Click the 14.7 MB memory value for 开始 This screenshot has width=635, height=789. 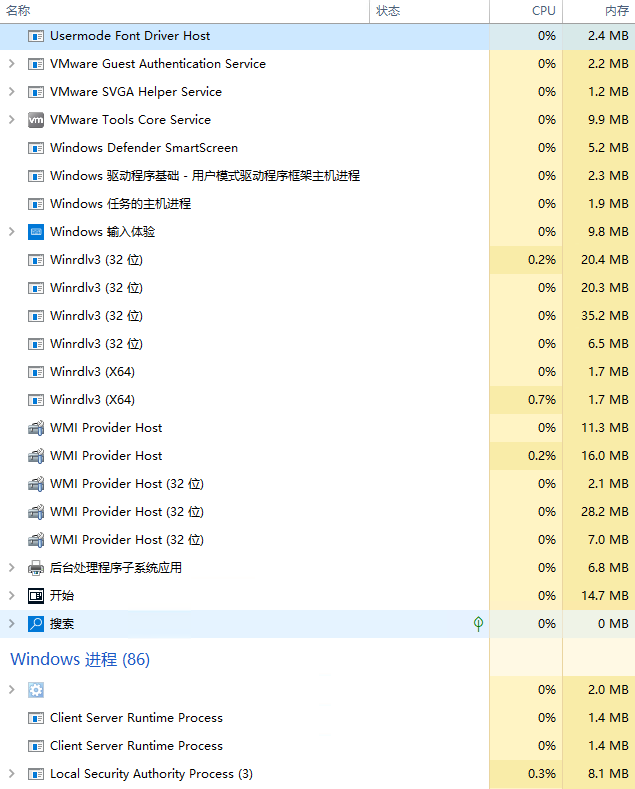pos(605,596)
